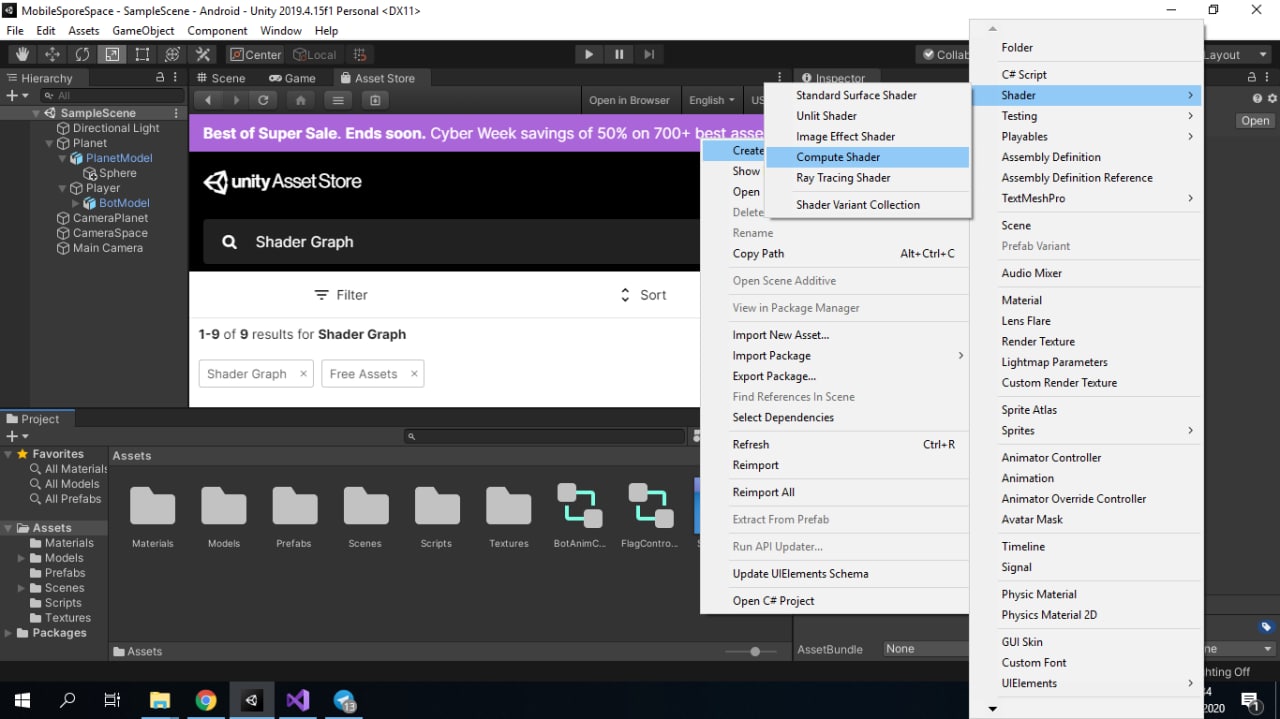Toggle handle rotation Local button
This screenshot has width=1280, height=719.
tap(315, 54)
